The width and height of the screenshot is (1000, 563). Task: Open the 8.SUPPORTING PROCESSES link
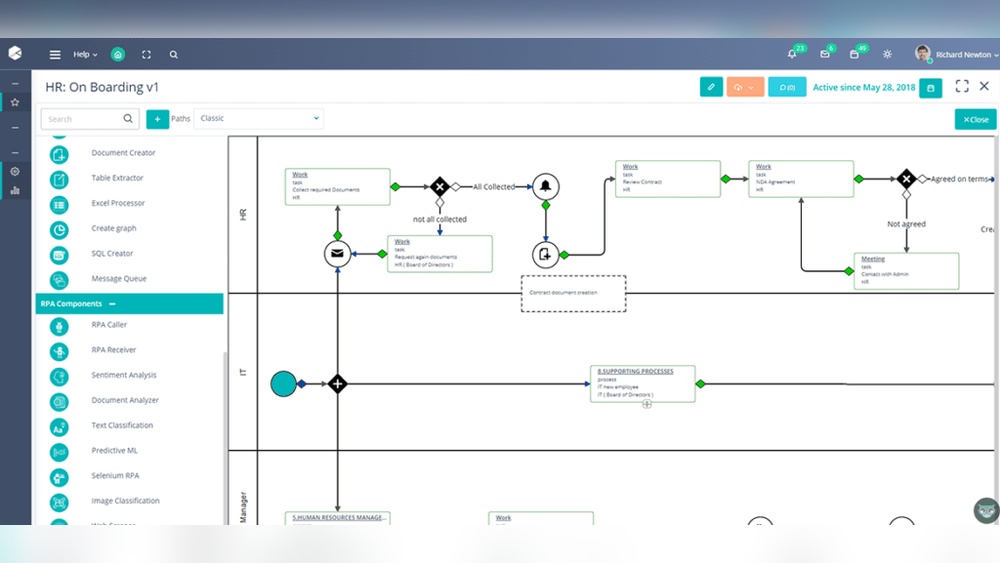coord(635,371)
